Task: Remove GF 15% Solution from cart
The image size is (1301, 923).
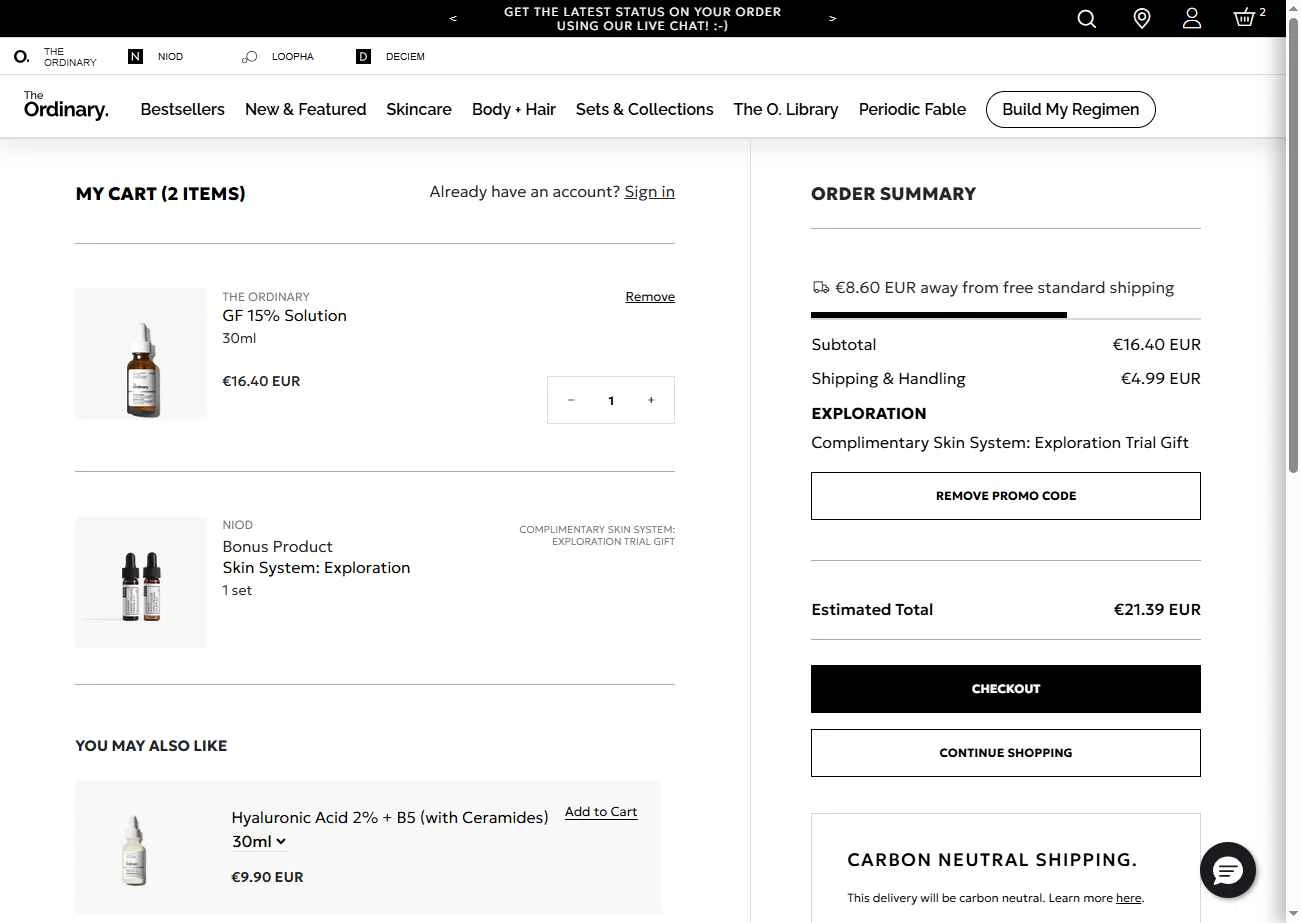Action: (x=650, y=297)
